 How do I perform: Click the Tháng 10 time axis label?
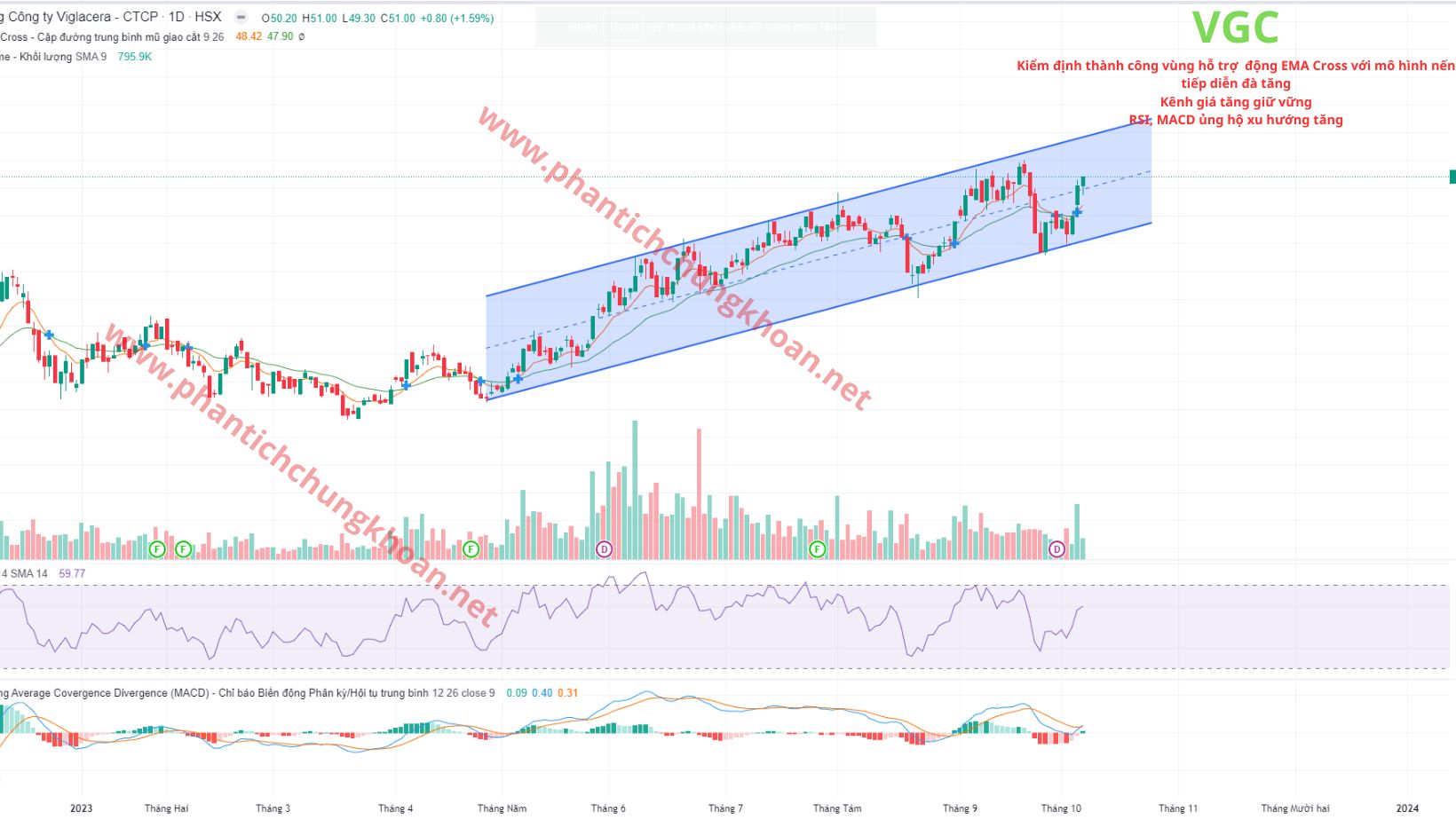point(1061,808)
